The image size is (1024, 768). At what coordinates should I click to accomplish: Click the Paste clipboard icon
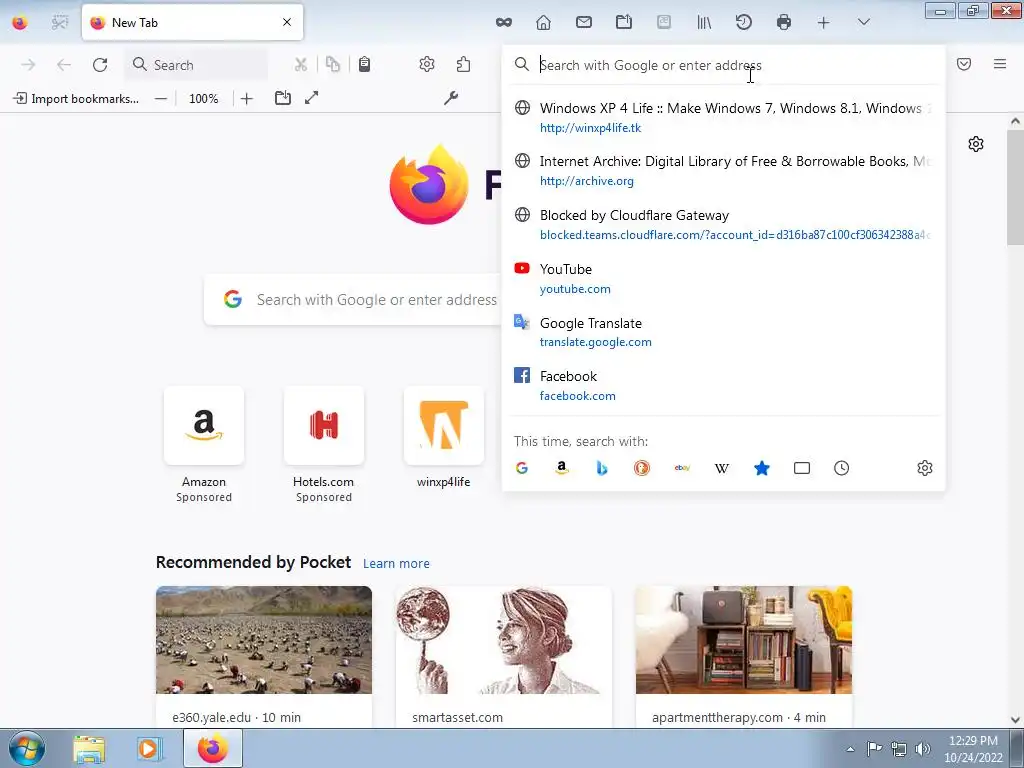[364, 64]
